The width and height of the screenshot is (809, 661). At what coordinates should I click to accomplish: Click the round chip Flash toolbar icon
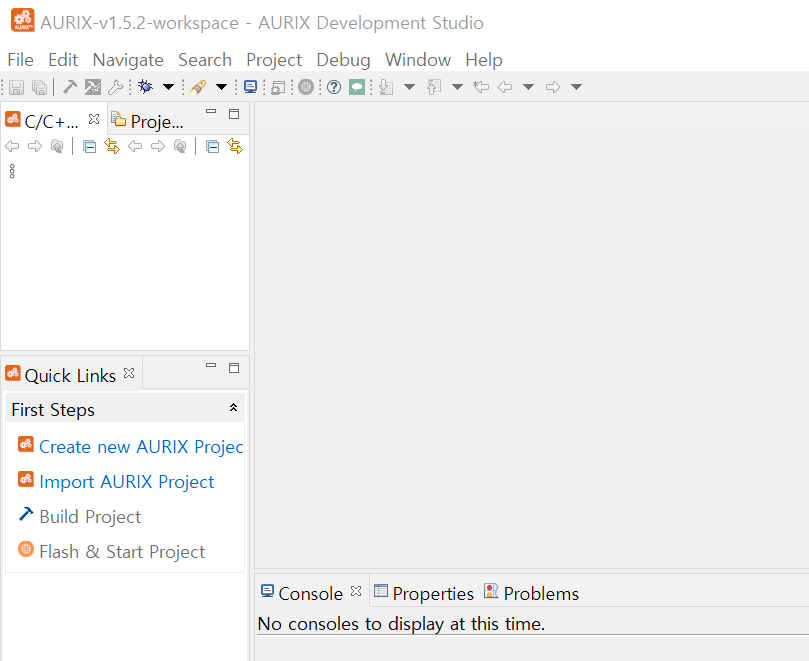pyautogui.click(x=306, y=87)
